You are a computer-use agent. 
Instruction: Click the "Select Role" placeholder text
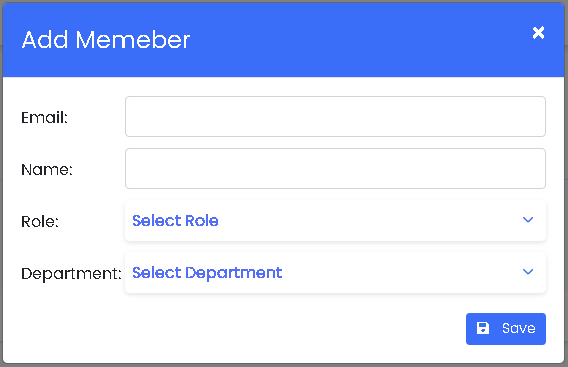click(175, 221)
